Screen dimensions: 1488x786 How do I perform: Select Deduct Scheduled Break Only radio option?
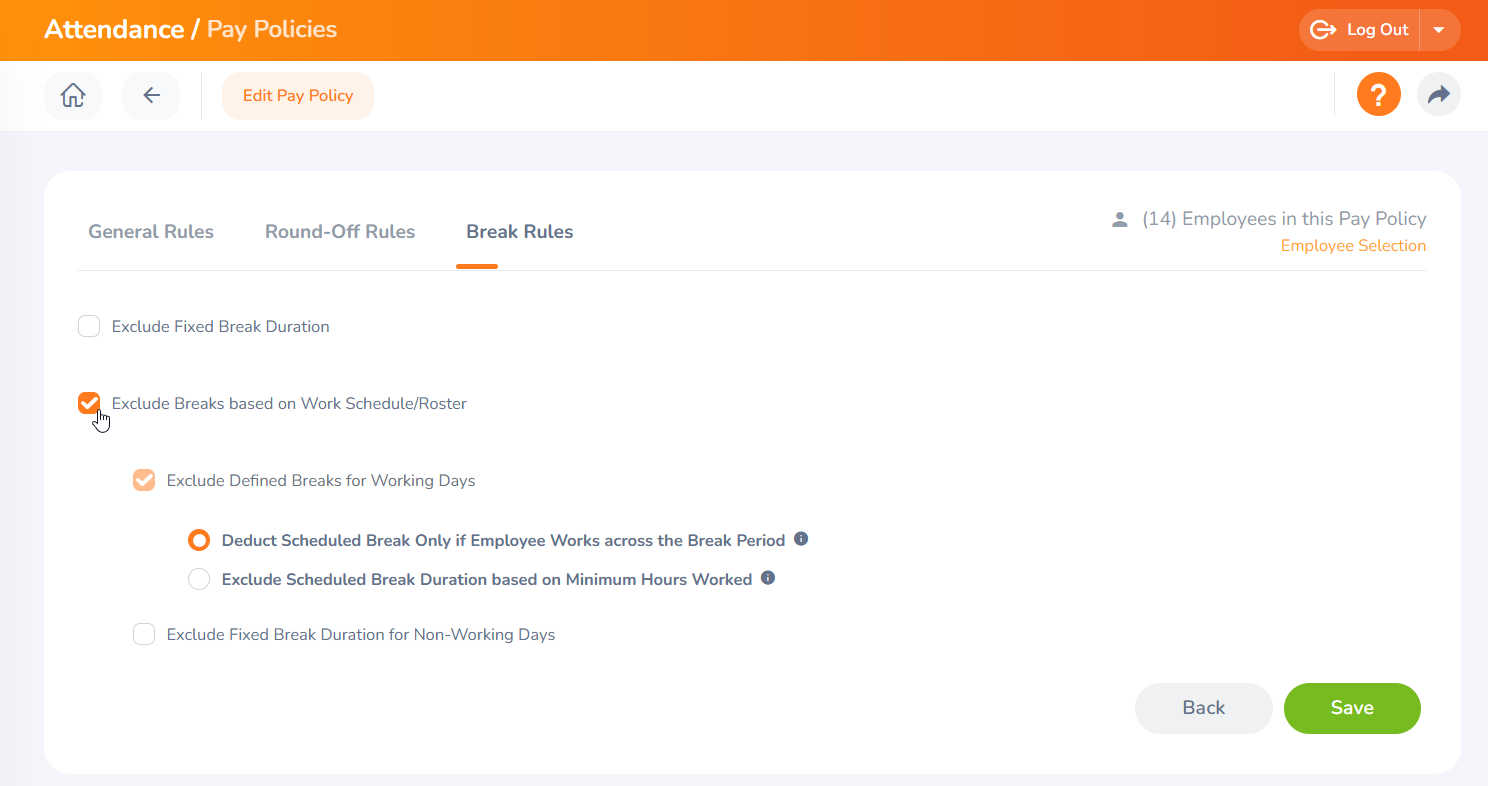click(x=199, y=540)
